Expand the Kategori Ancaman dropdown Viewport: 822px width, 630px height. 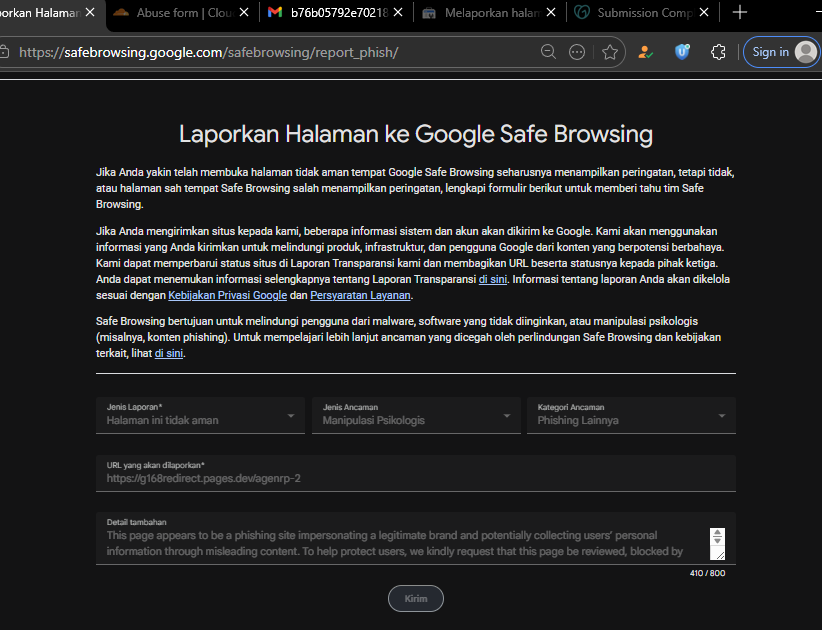coord(631,415)
